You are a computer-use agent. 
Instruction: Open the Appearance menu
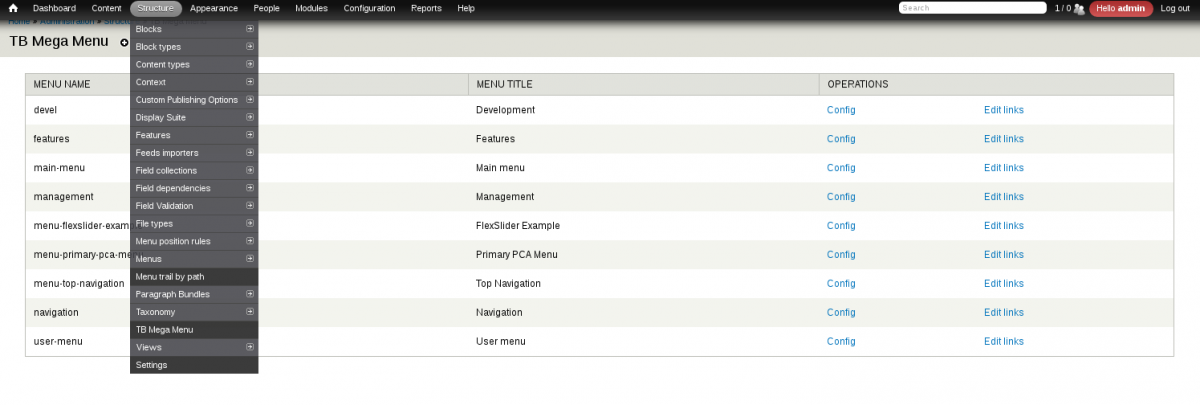click(214, 8)
